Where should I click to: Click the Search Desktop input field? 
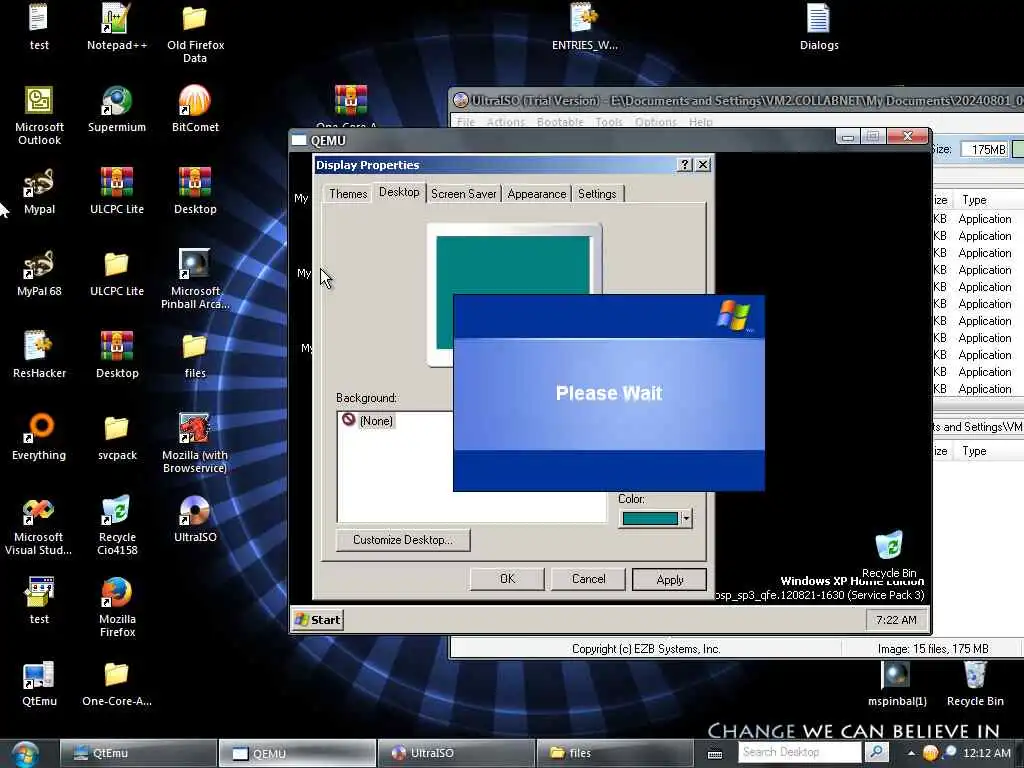pyautogui.click(x=801, y=752)
